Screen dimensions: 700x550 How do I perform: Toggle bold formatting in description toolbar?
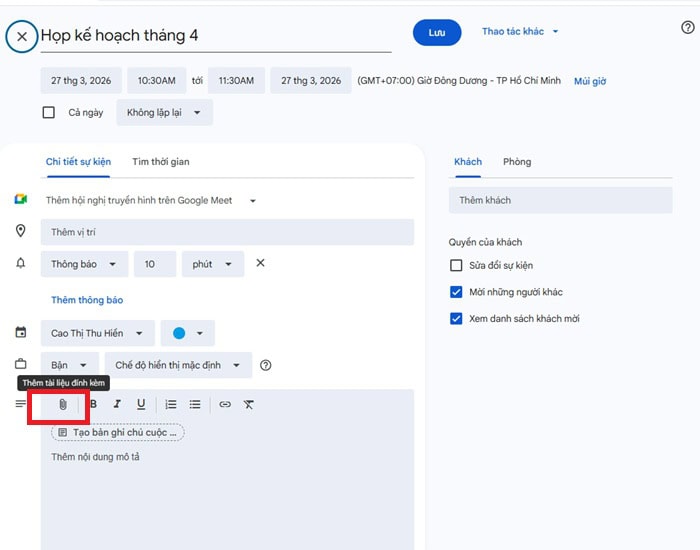pos(93,405)
